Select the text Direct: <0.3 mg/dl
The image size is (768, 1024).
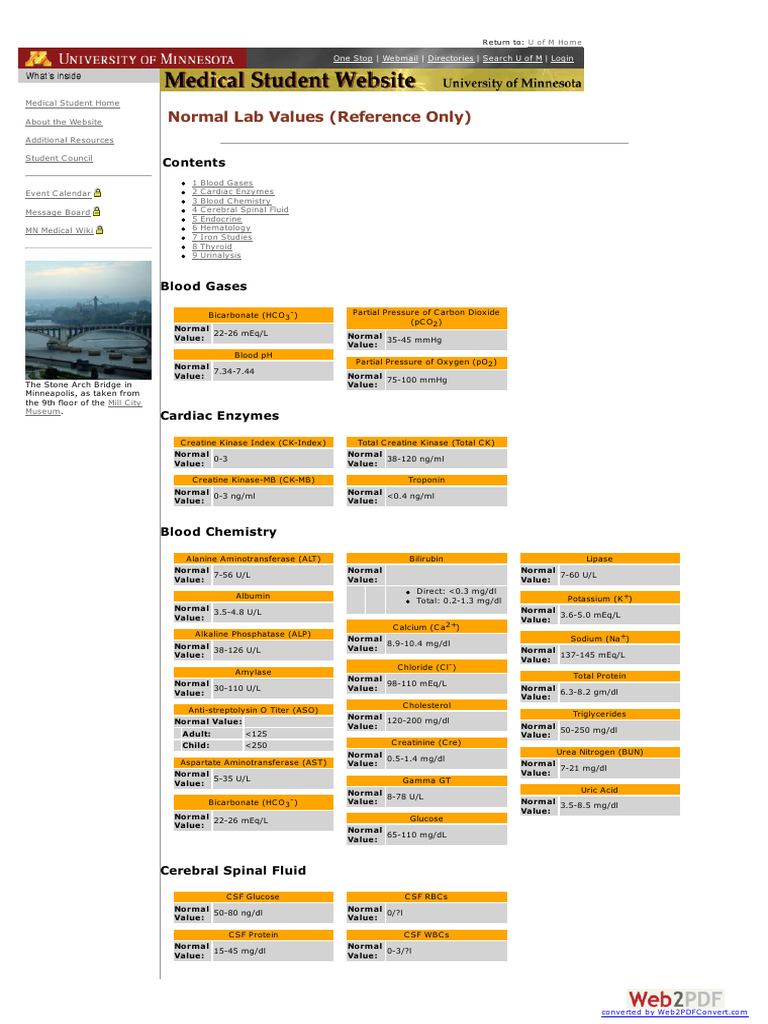(456, 591)
